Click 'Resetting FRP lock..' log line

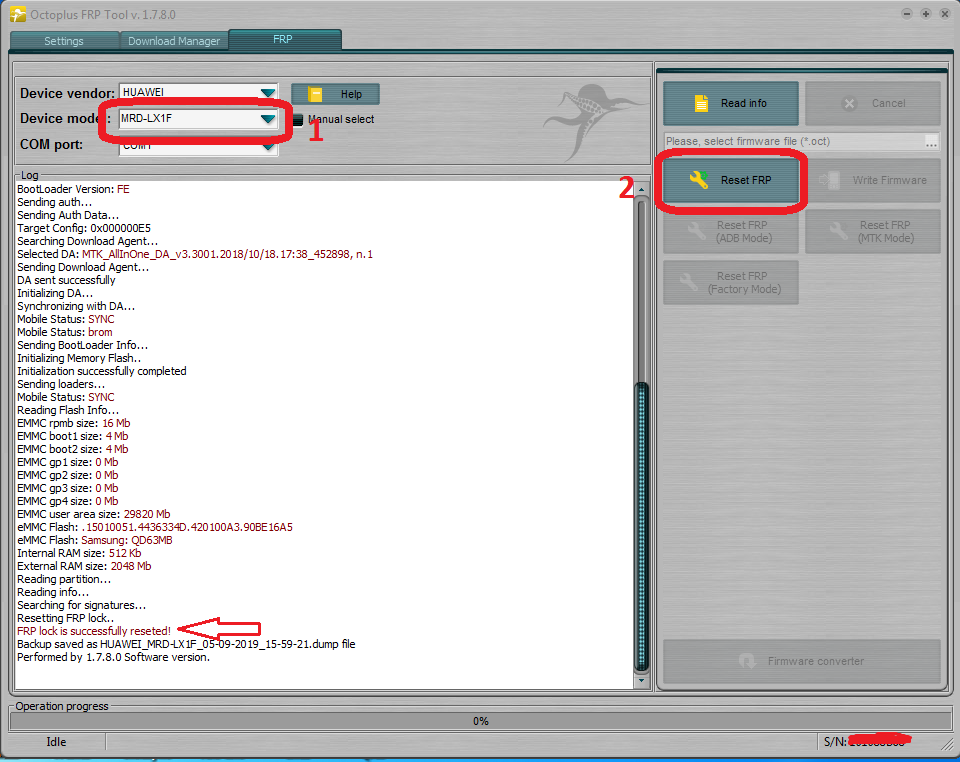[66, 618]
